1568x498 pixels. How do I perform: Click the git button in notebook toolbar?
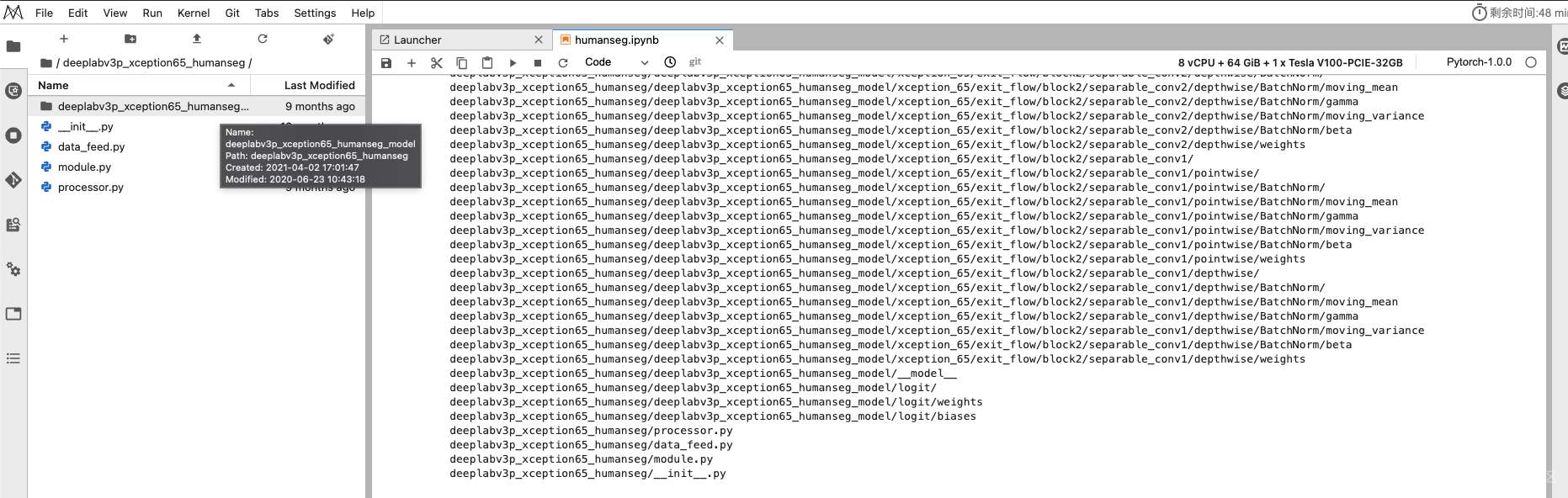695,61
